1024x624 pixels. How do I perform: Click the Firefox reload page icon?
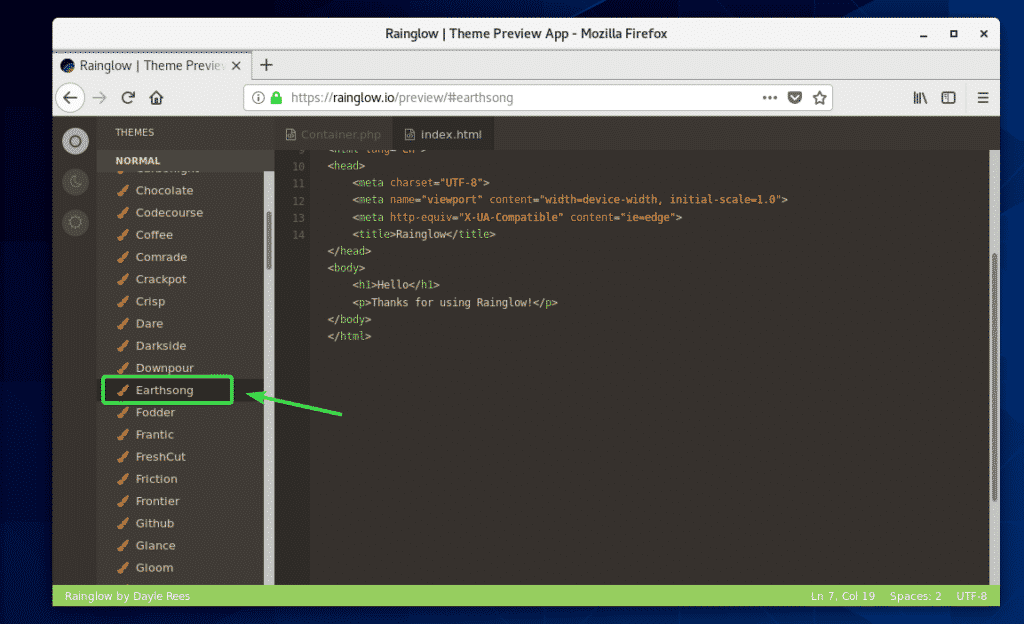[128, 98]
